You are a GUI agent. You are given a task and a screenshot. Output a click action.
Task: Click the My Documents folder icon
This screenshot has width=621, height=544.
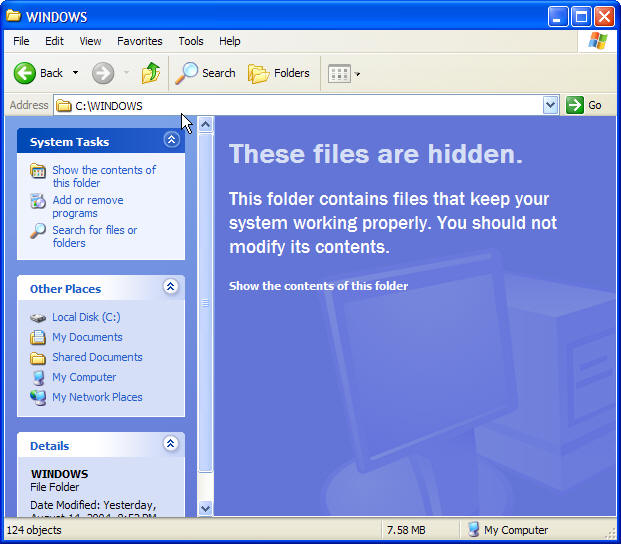(38, 337)
